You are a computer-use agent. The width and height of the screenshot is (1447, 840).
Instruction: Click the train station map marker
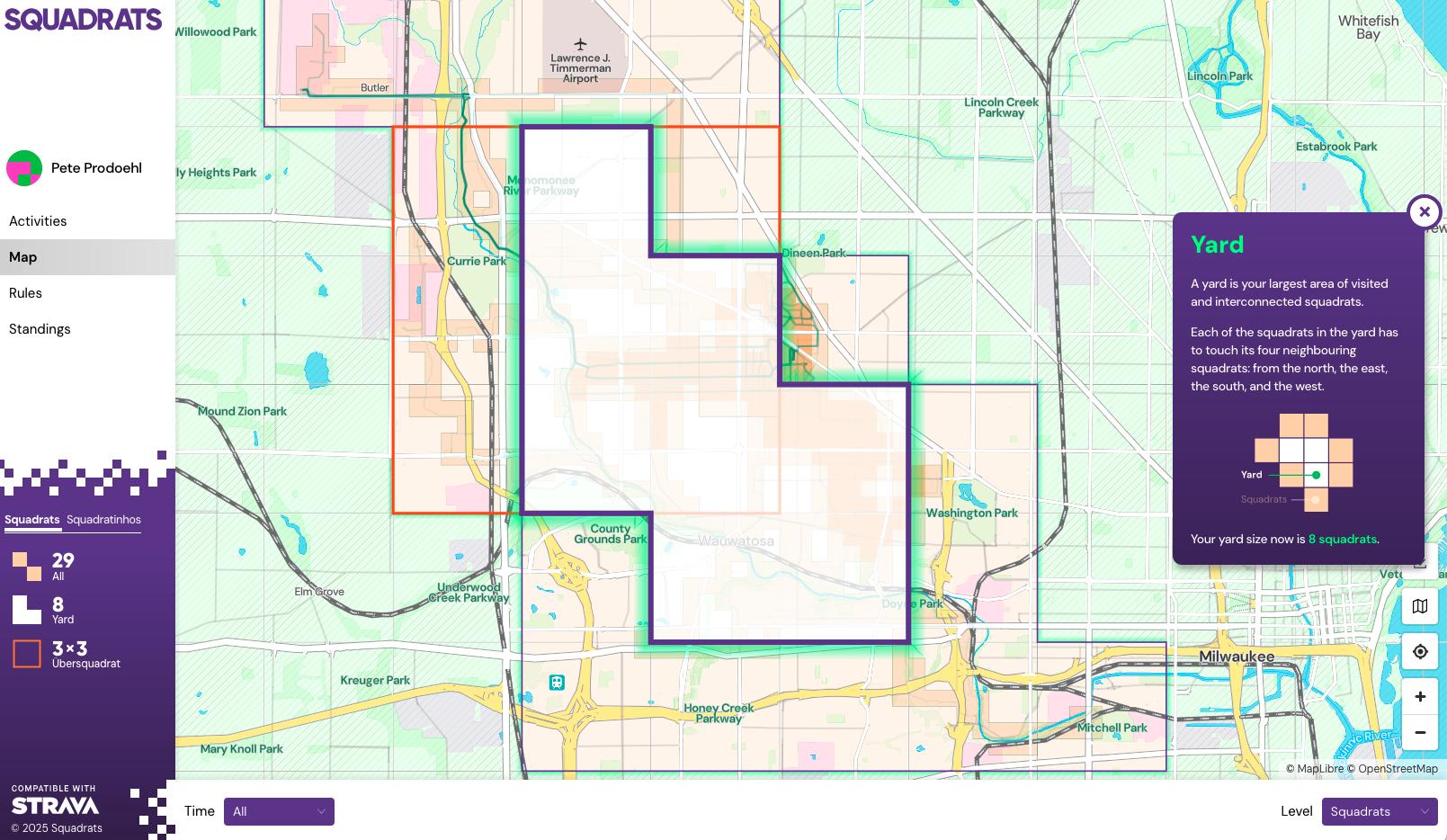[x=557, y=682]
